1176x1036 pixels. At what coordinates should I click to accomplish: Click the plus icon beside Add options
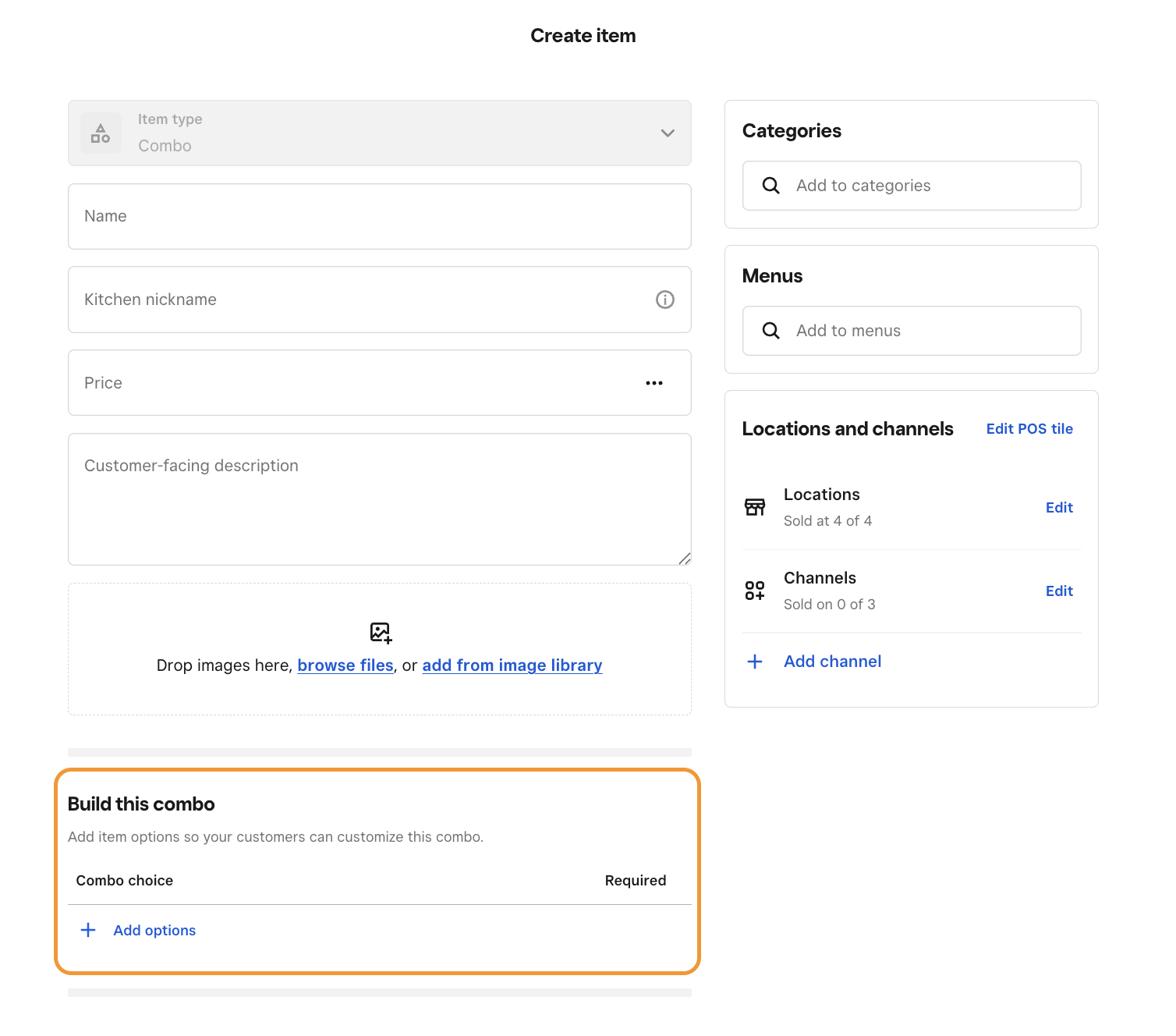[x=89, y=930]
